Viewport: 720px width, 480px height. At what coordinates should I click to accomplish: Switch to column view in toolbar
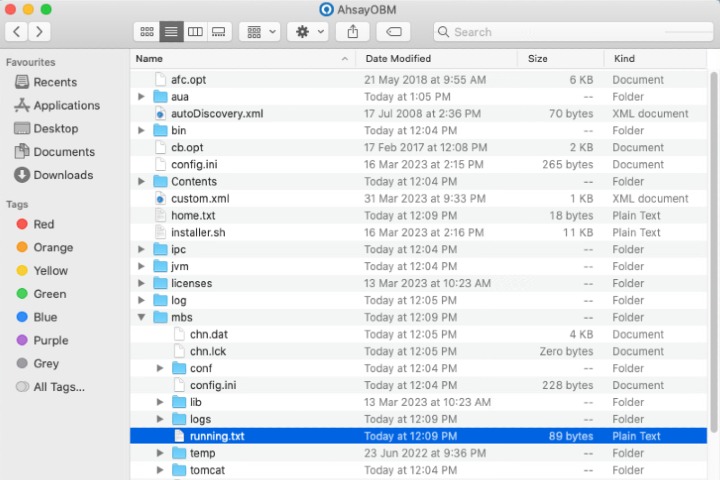coord(195,32)
